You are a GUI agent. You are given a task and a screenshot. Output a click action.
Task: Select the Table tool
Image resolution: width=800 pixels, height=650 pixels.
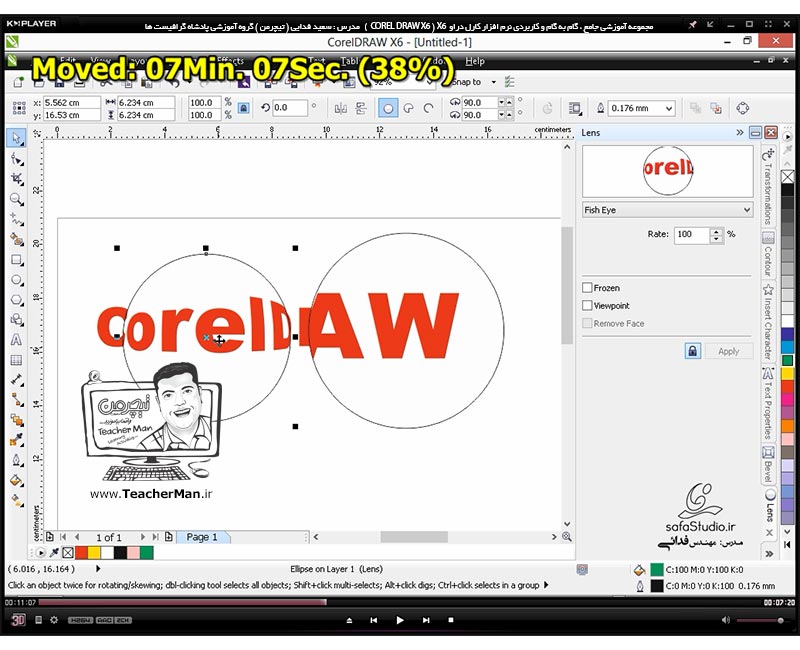(x=16, y=360)
